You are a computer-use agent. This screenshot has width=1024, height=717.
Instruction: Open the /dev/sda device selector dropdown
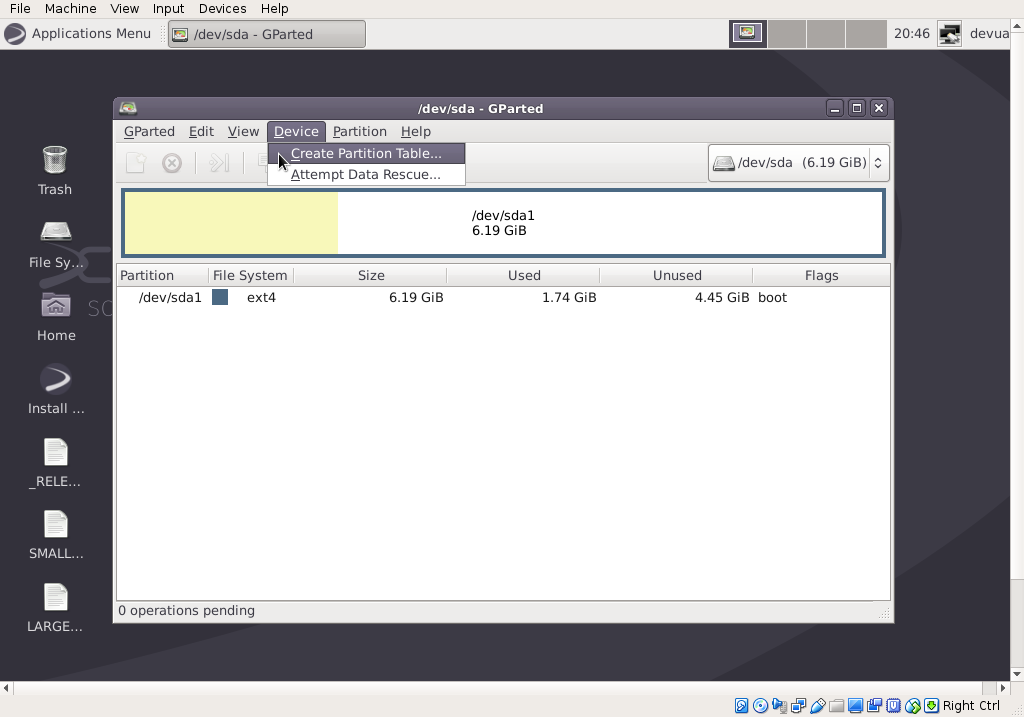click(x=799, y=163)
